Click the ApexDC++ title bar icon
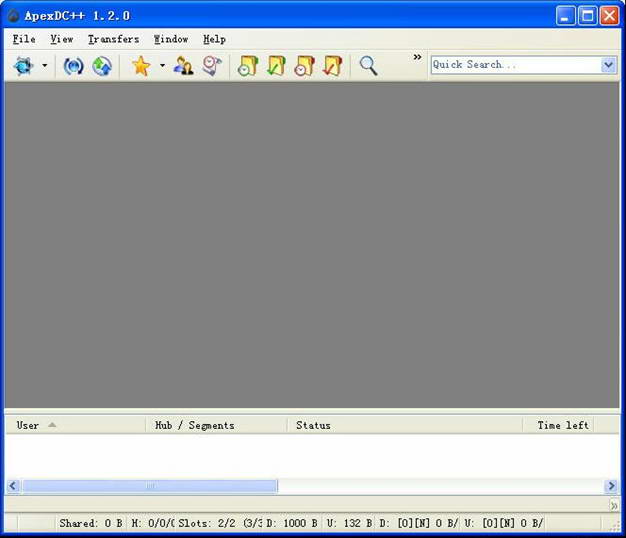The width and height of the screenshot is (626, 538). (x=14, y=16)
